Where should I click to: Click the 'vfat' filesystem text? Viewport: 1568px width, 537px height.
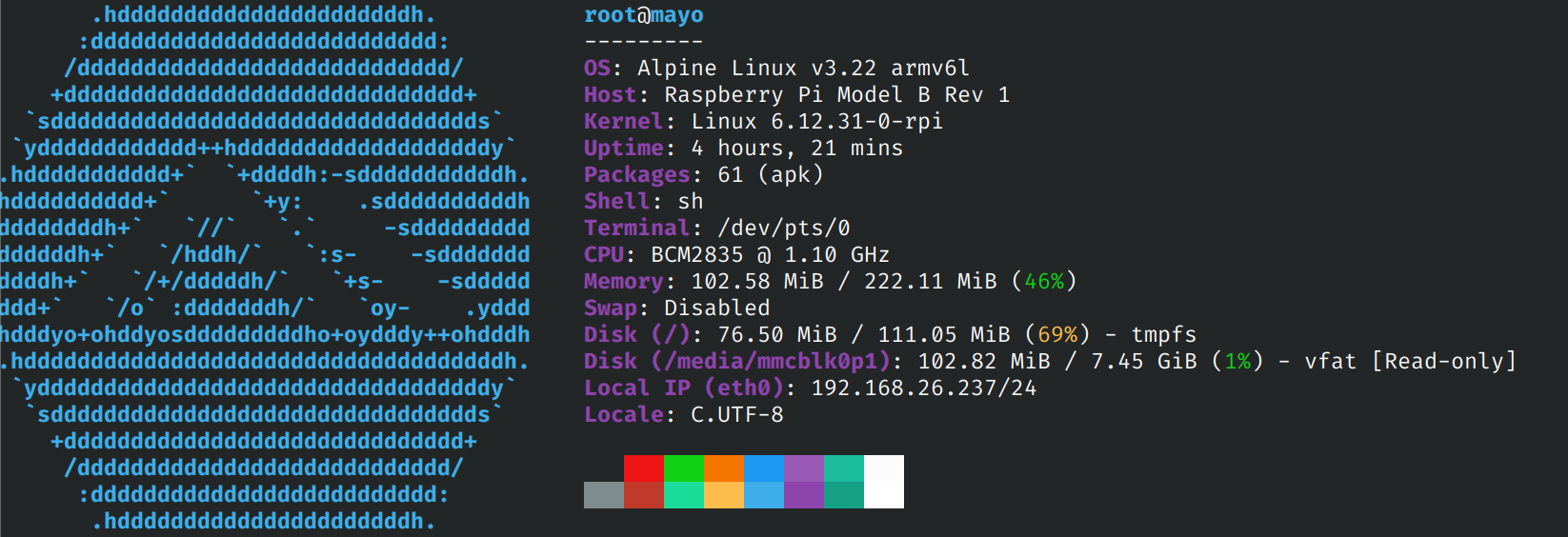[1331, 362]
